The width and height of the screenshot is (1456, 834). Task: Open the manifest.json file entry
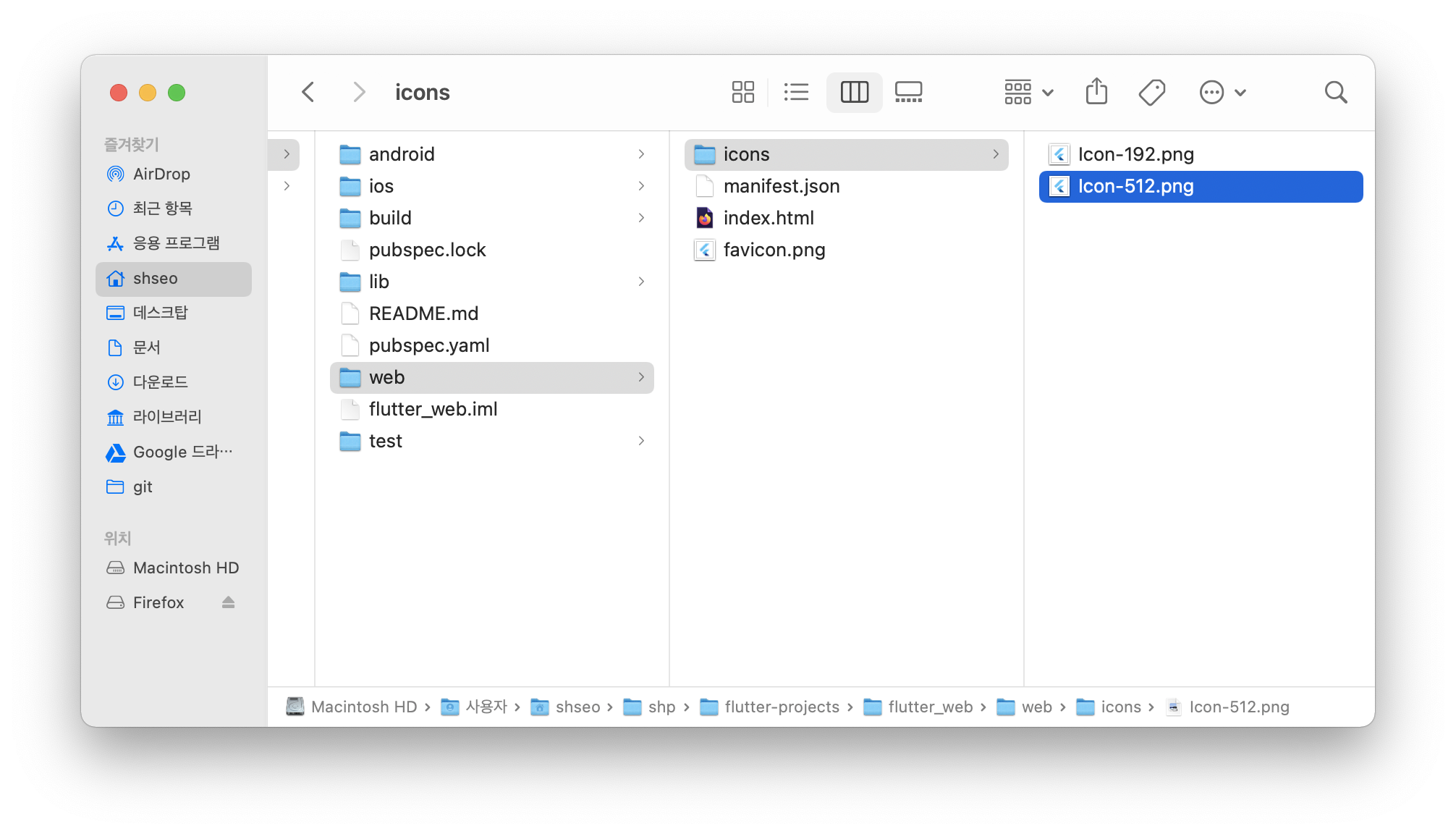(x=781, y=186)
